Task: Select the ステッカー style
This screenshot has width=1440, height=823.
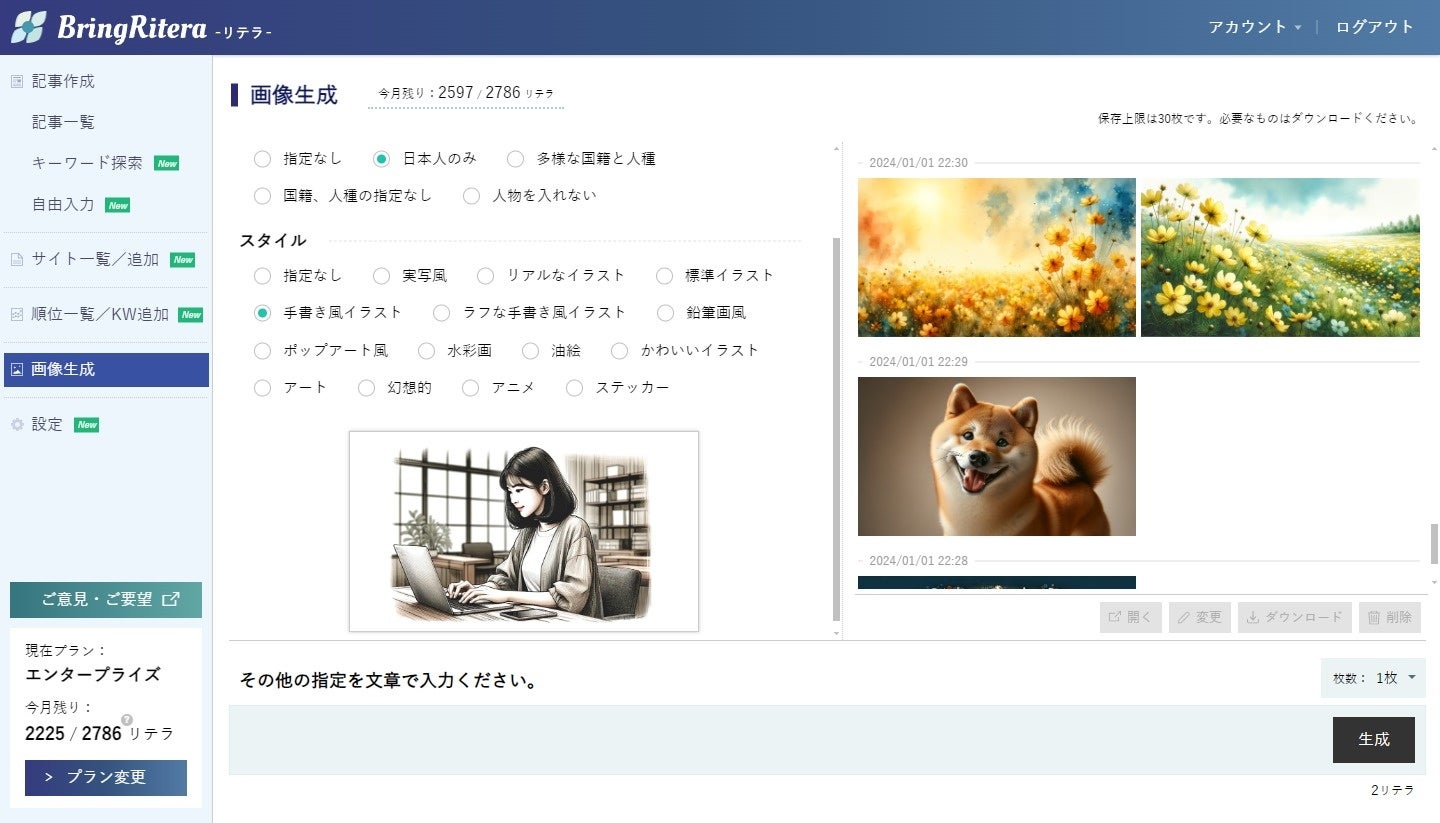Action: pyautogui.click(x=574, y=388)
